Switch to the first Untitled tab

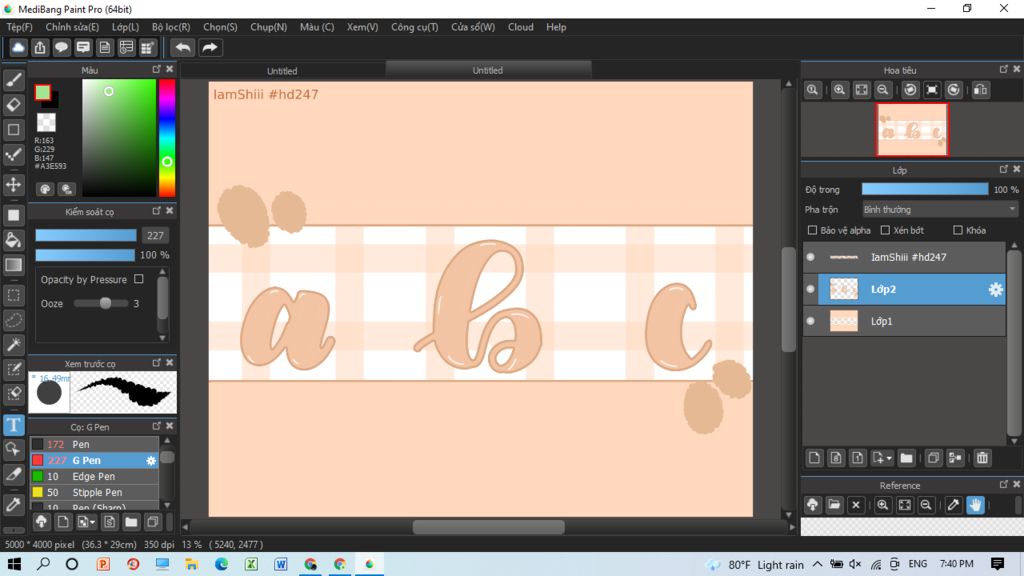[x=282, y=71]
